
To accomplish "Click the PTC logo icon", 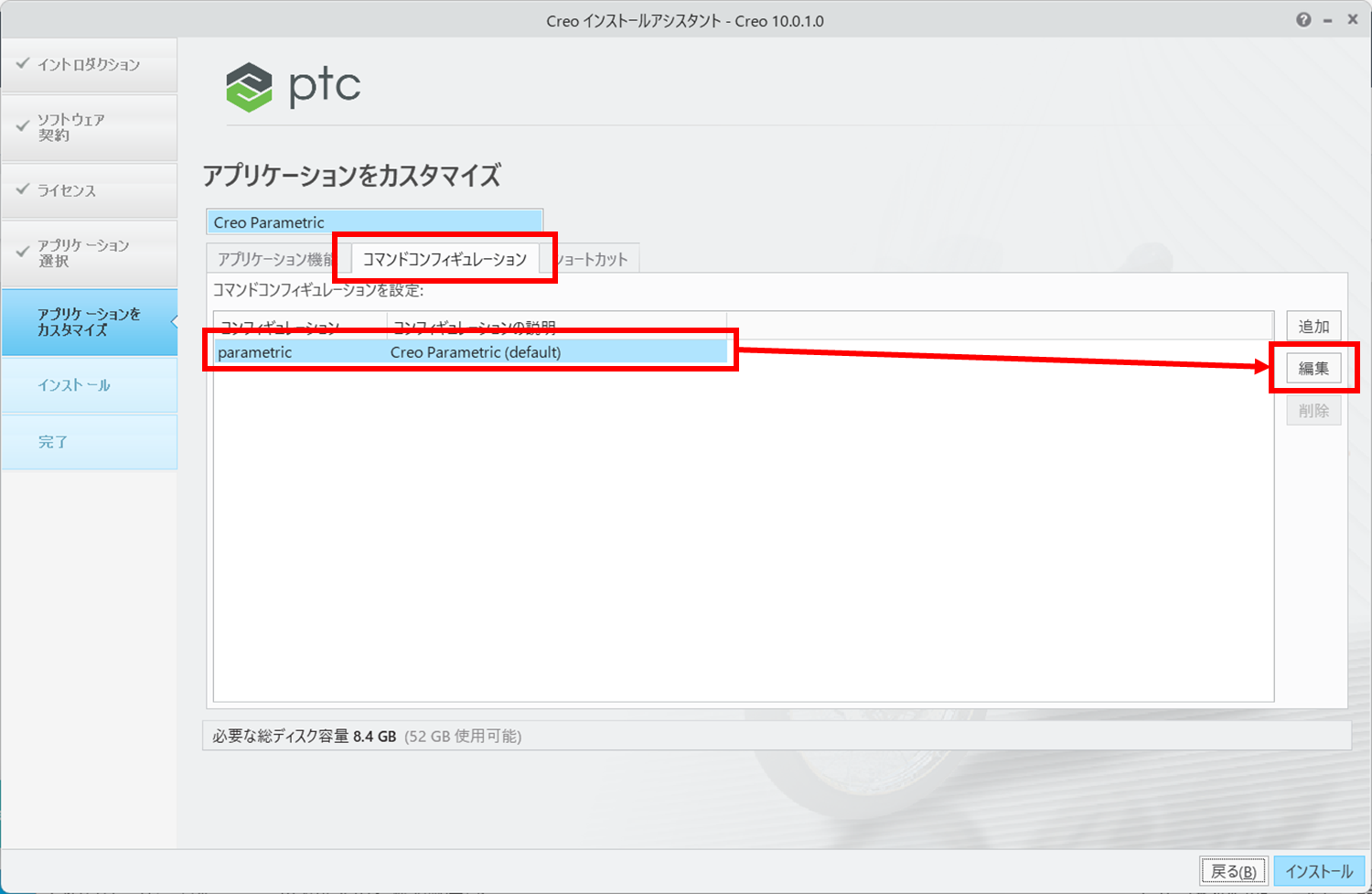I will (x=250, y=87).
